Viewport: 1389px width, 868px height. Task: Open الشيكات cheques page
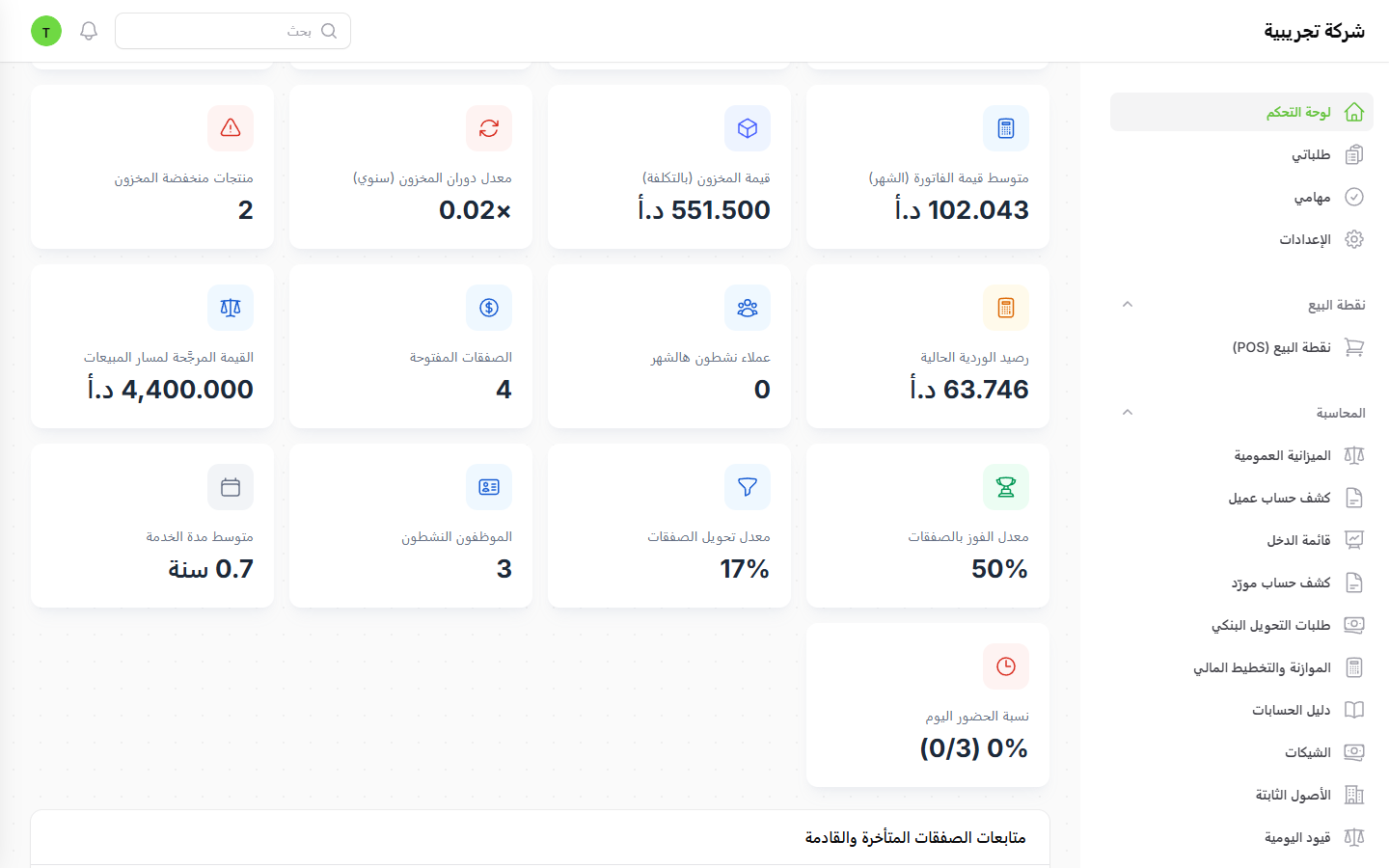point(1241,752)
